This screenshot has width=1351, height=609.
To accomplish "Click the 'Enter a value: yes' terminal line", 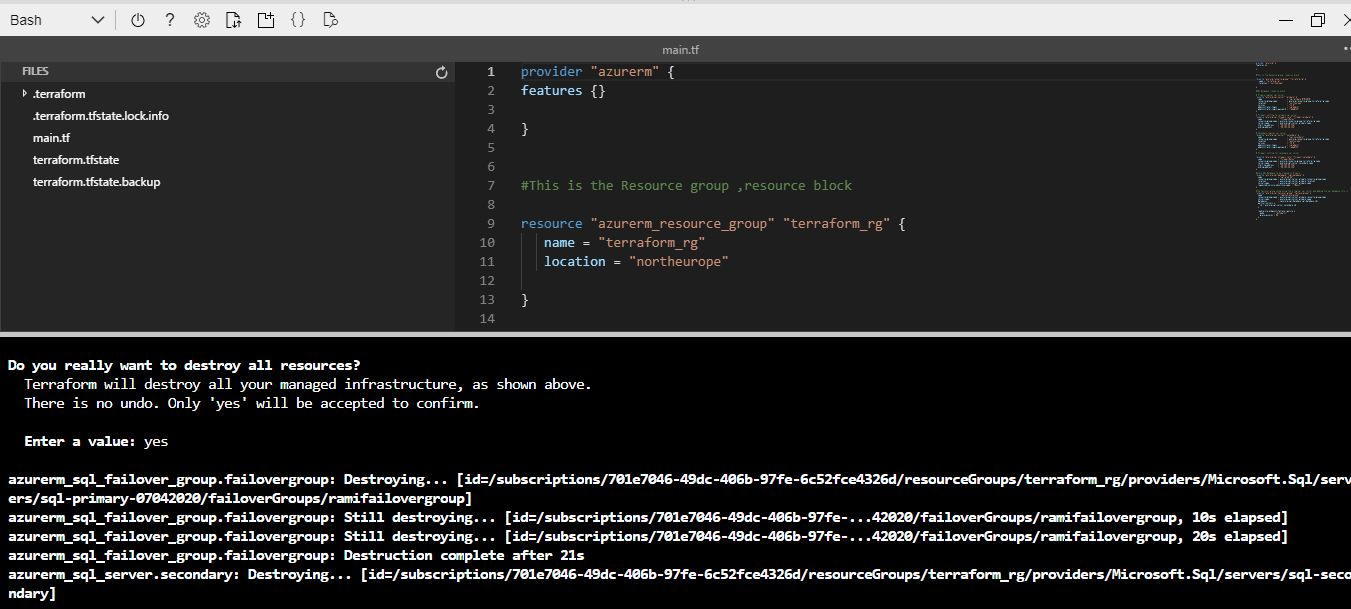I will pos(96,441).
